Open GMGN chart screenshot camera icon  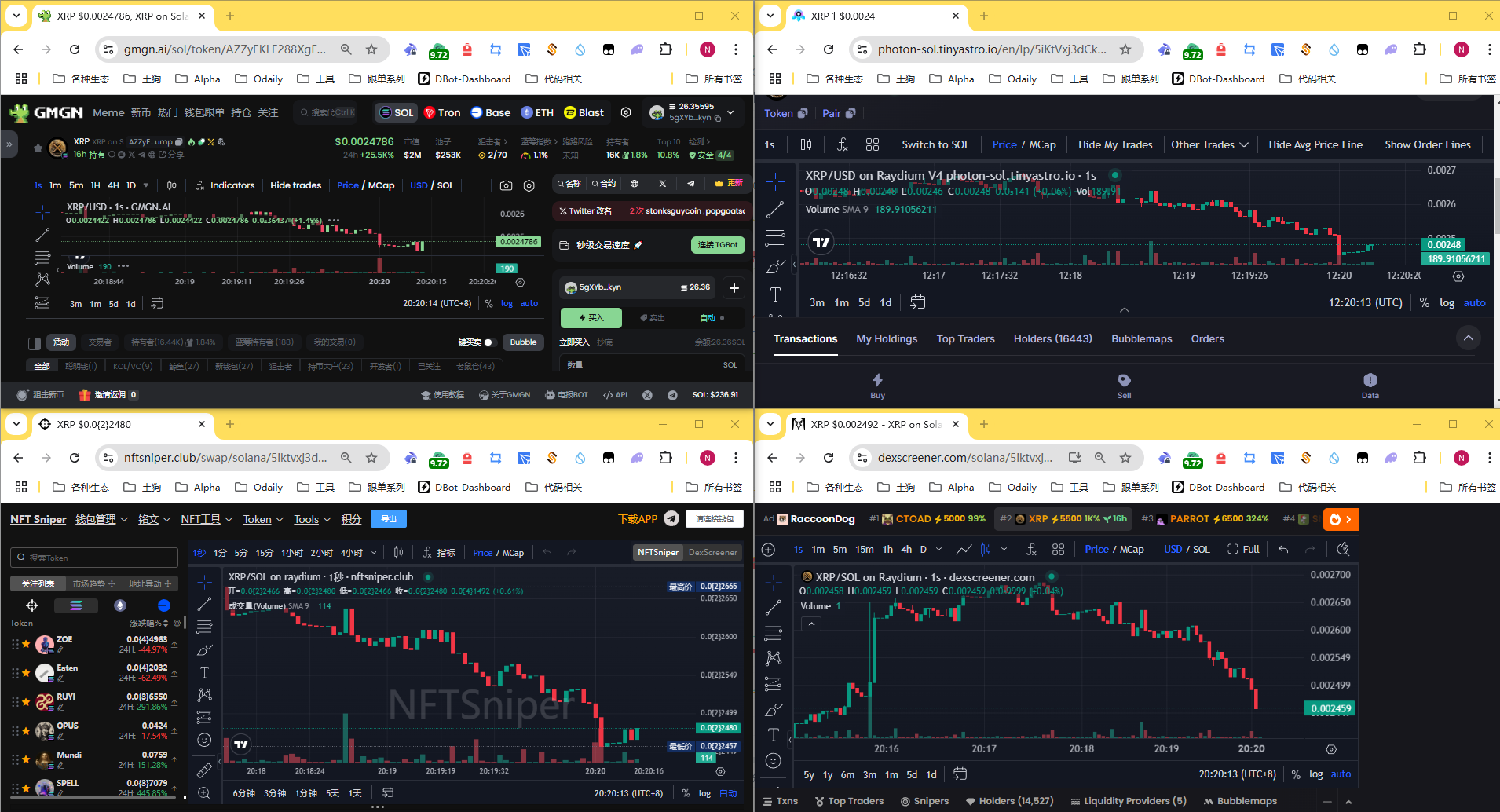point(506,185)
